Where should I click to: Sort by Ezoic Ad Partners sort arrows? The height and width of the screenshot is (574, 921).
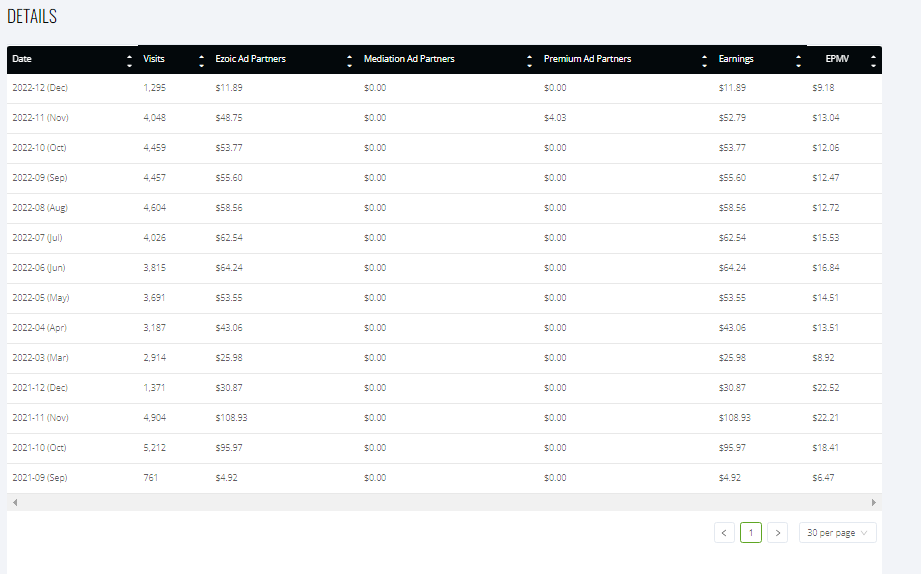coord(349,61)
